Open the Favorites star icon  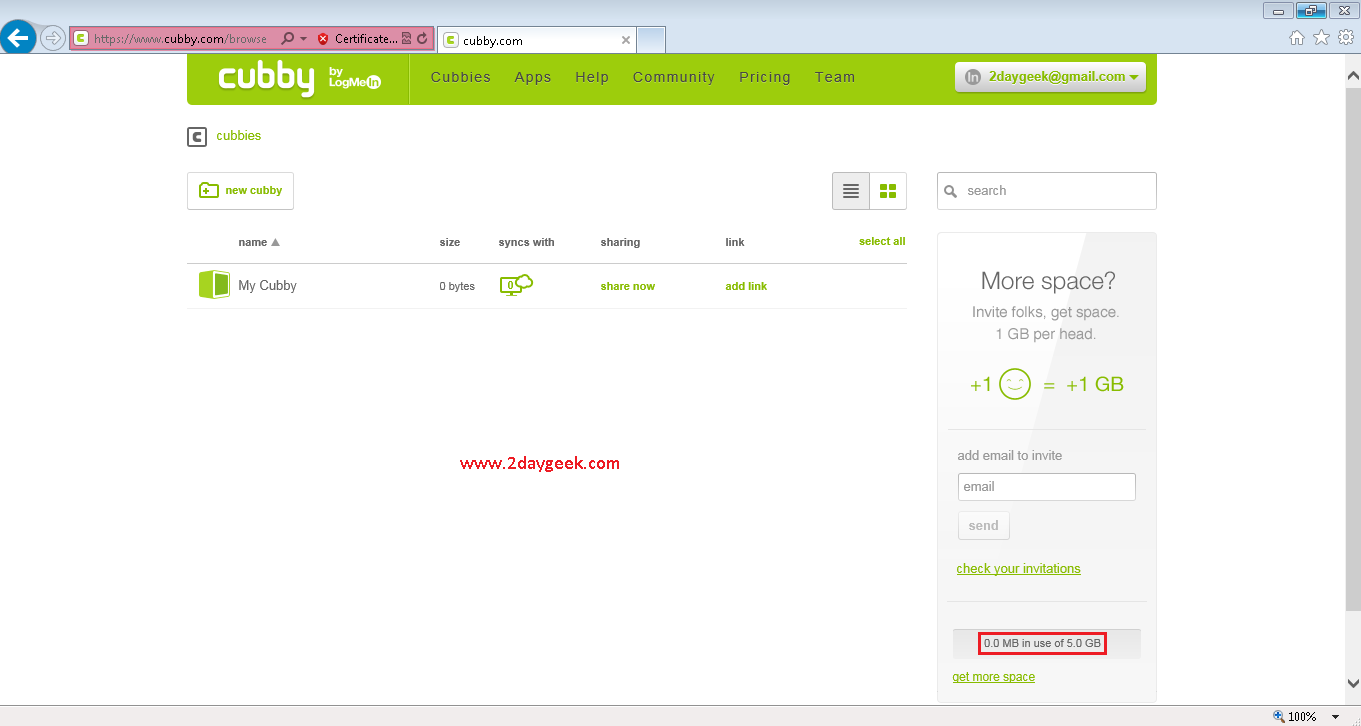pyautogui.click(x=1321, y=38)
